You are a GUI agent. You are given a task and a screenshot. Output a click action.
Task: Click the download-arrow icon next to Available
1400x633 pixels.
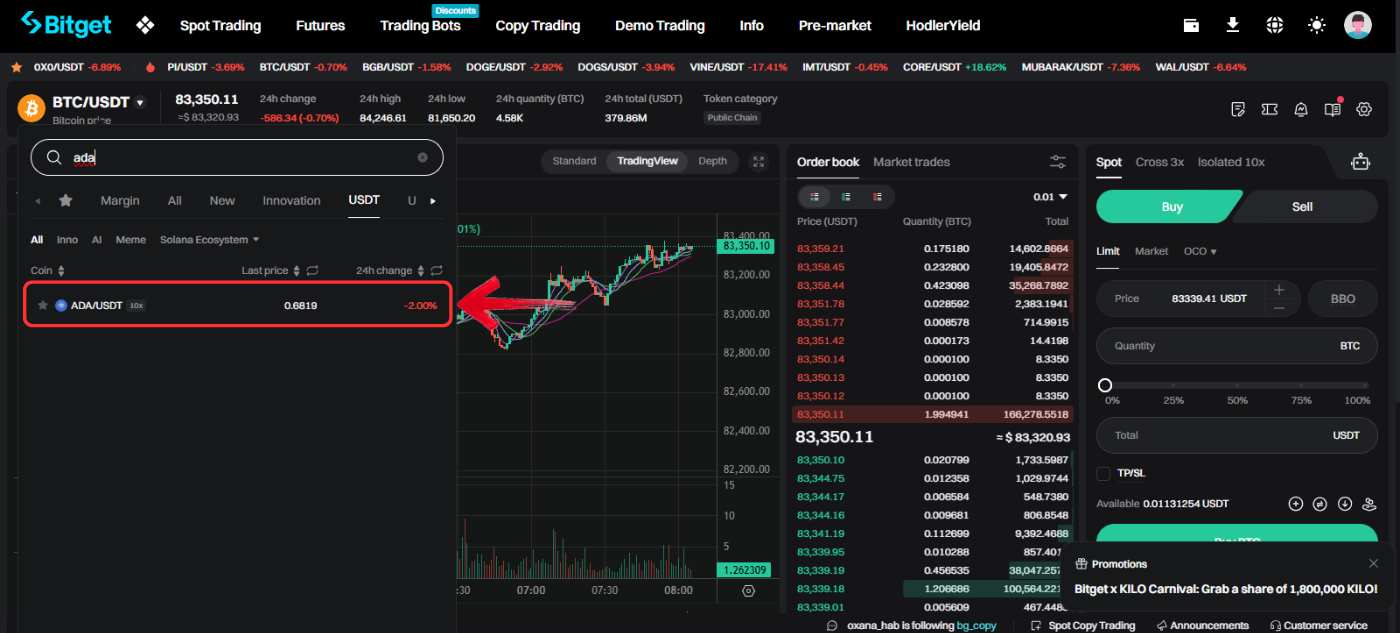tap(1345, 504)
